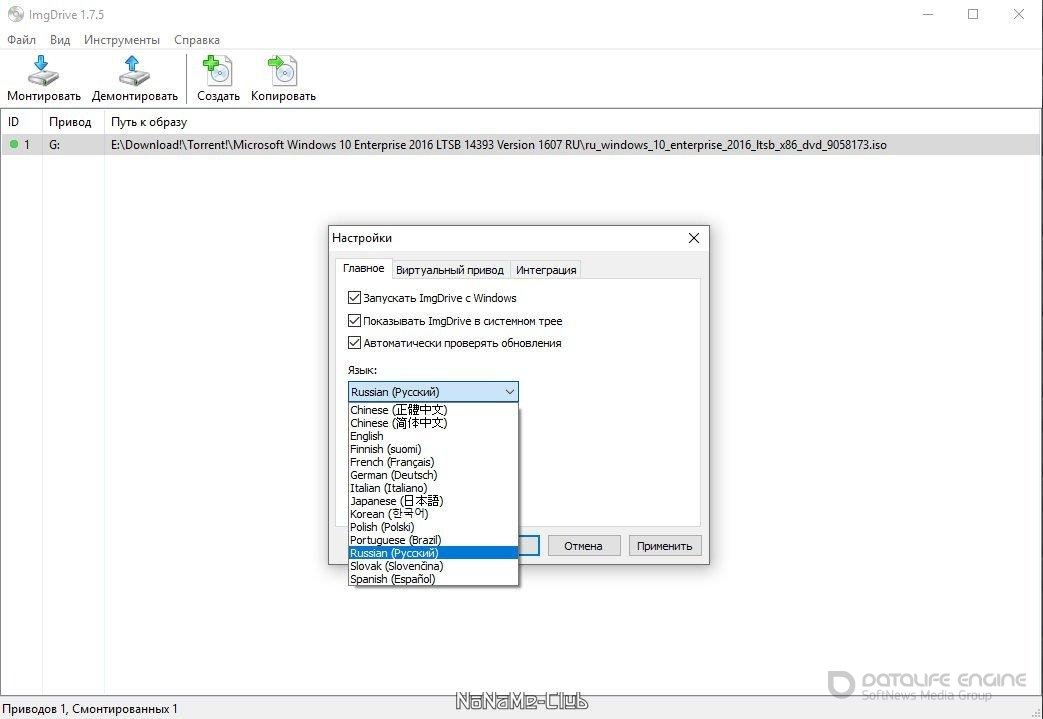Click the ImgDrive app icon in title bar
Screen dimensions: 1043x719
pyautogui.click(x=15, y=15)
